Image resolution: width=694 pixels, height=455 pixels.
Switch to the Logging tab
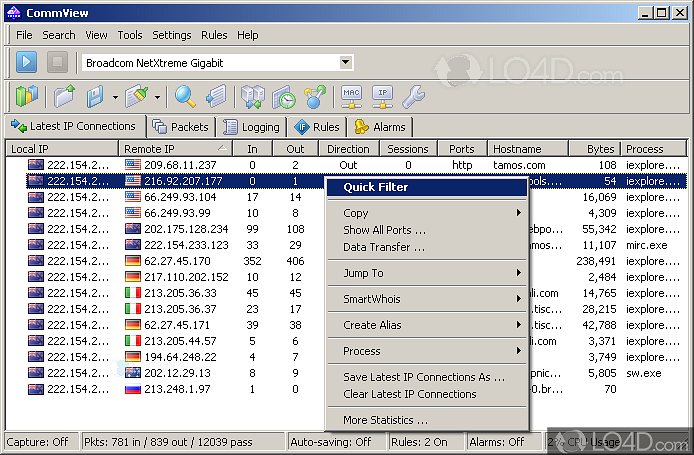251,127
